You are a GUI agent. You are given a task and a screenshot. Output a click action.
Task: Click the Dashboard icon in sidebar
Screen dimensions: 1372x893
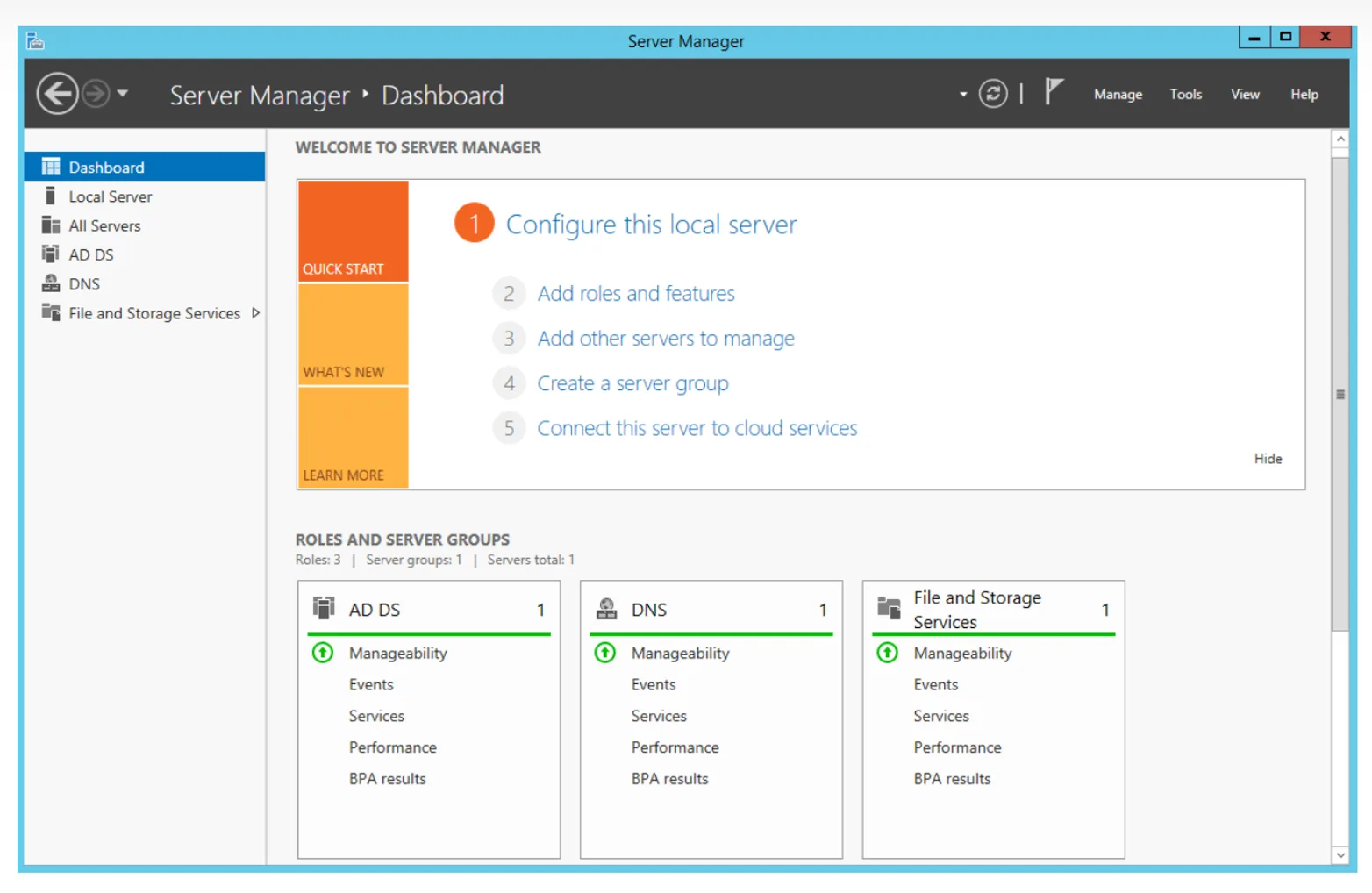(x=51, y=167)
